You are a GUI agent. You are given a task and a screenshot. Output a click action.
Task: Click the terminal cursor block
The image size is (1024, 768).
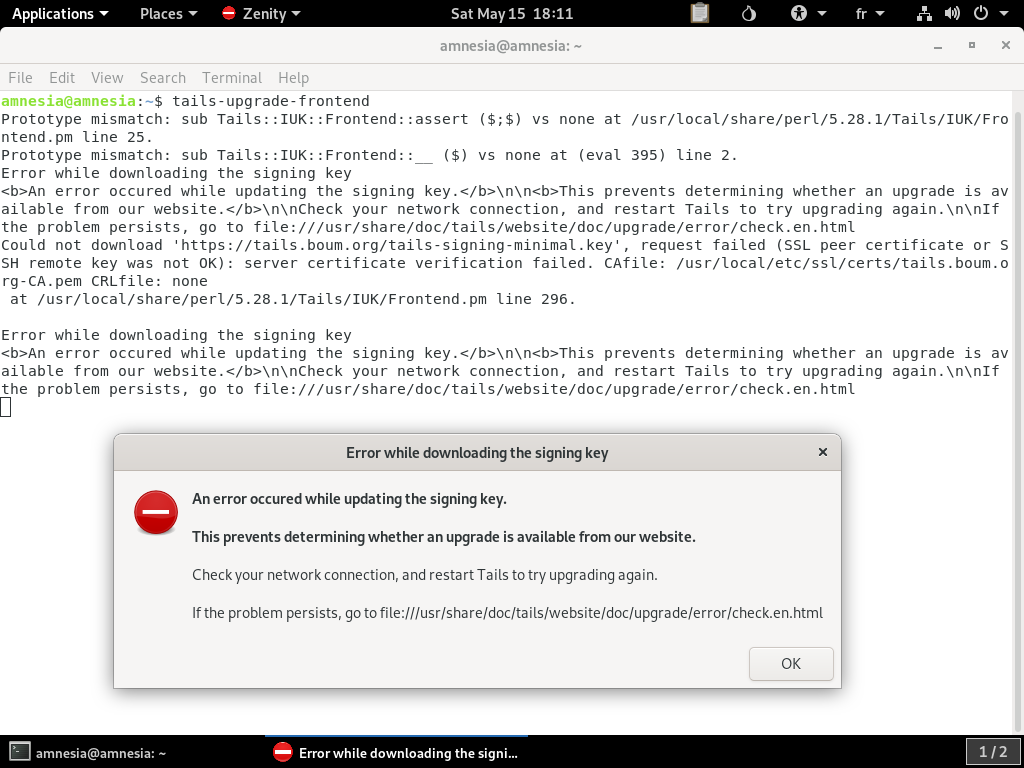(5, 407)
